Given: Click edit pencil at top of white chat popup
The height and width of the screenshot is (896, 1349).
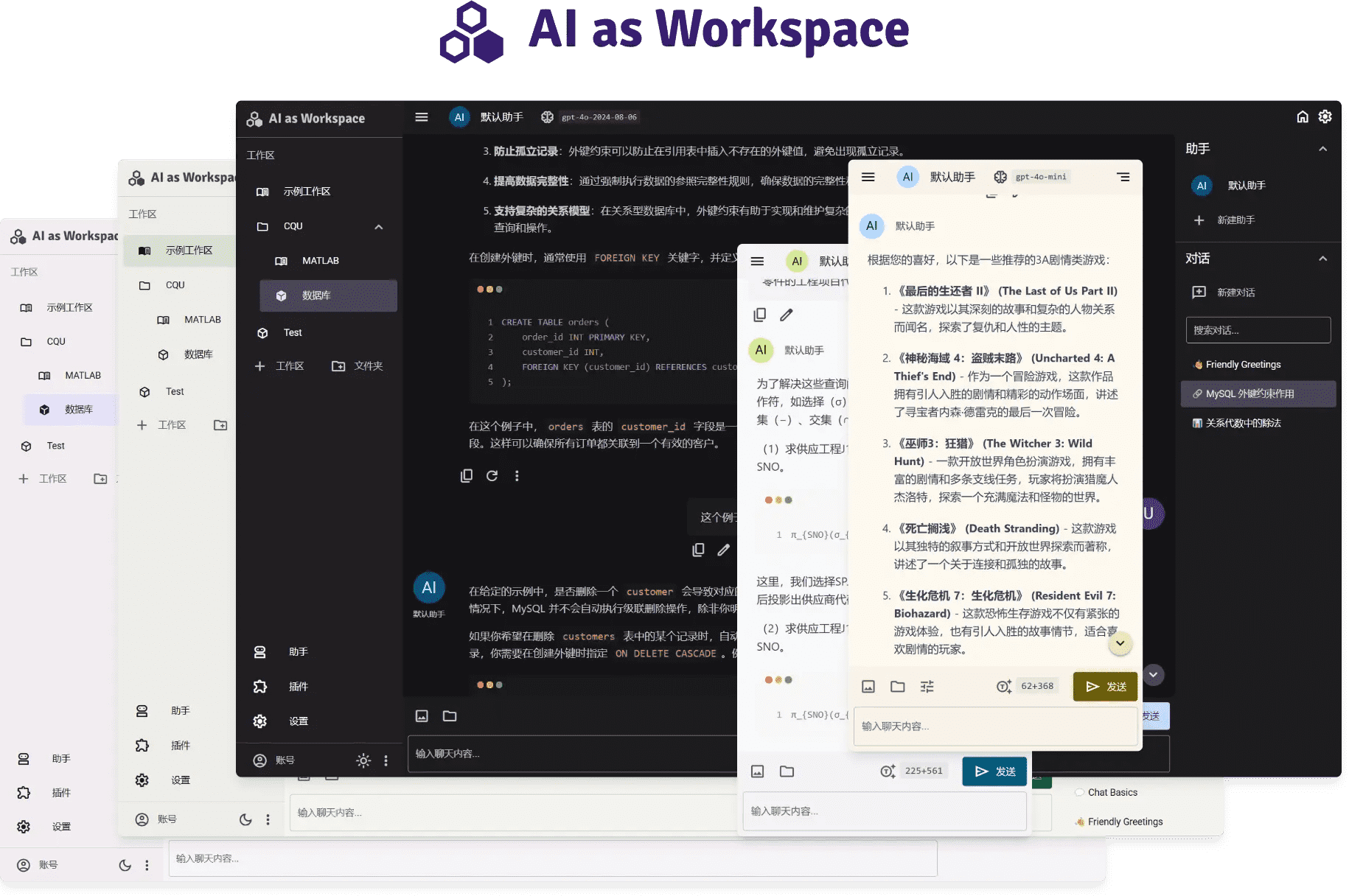Looking at the screenshot, I should pos(787,315).
